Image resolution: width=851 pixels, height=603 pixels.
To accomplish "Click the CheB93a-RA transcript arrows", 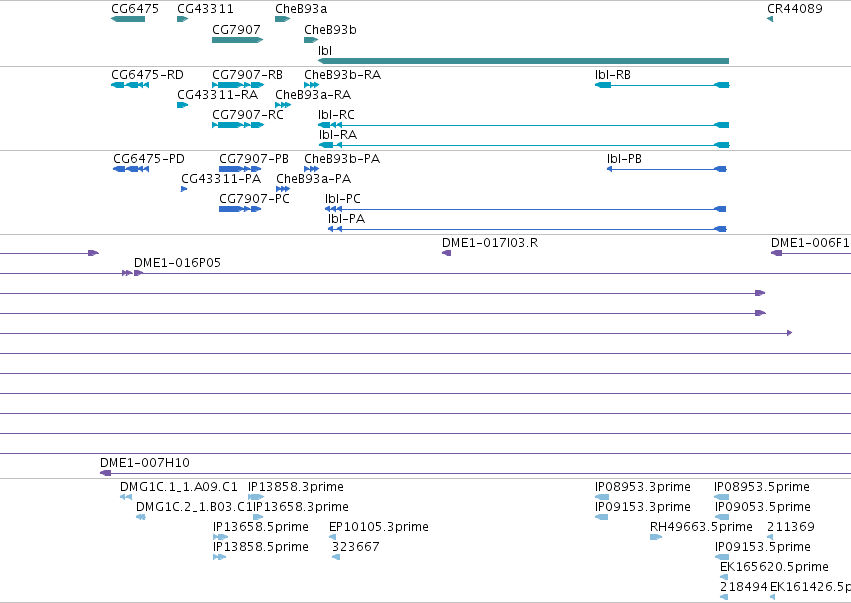I will click(x=283, y=105).
